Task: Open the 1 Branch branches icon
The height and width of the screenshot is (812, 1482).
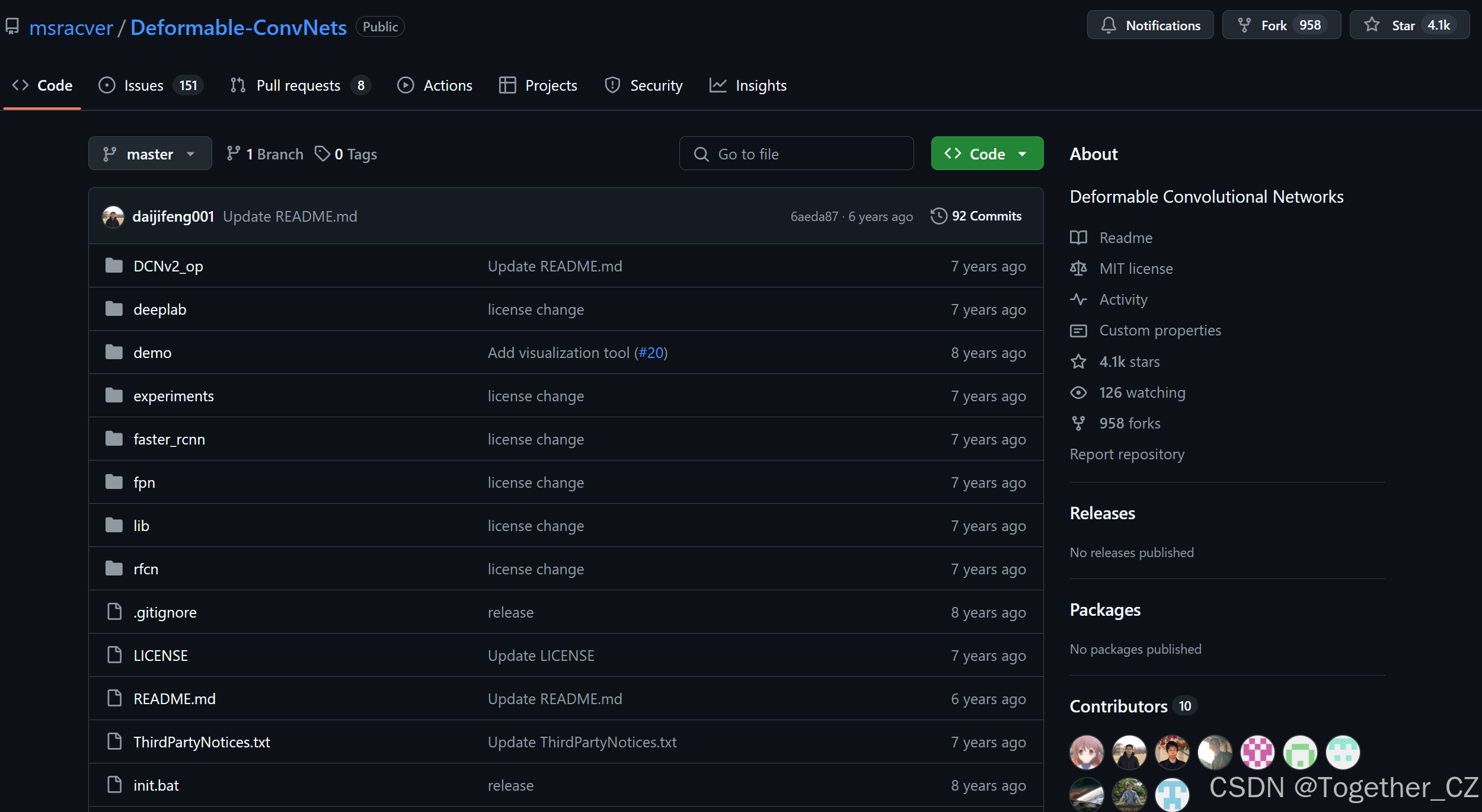Action: (233, 154)
